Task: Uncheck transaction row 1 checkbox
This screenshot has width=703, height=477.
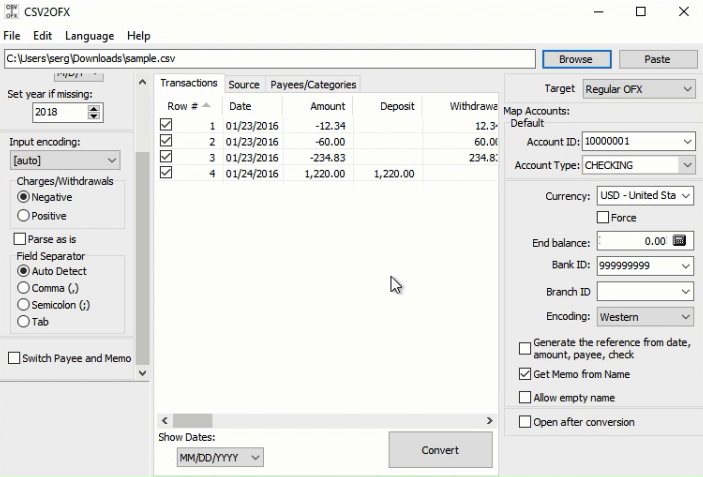Action: click(166, 125)
